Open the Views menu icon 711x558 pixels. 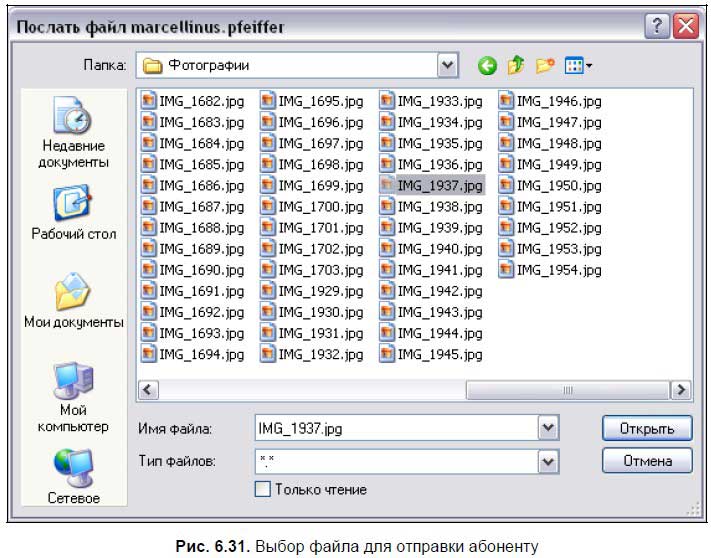[x=578, y=66]
